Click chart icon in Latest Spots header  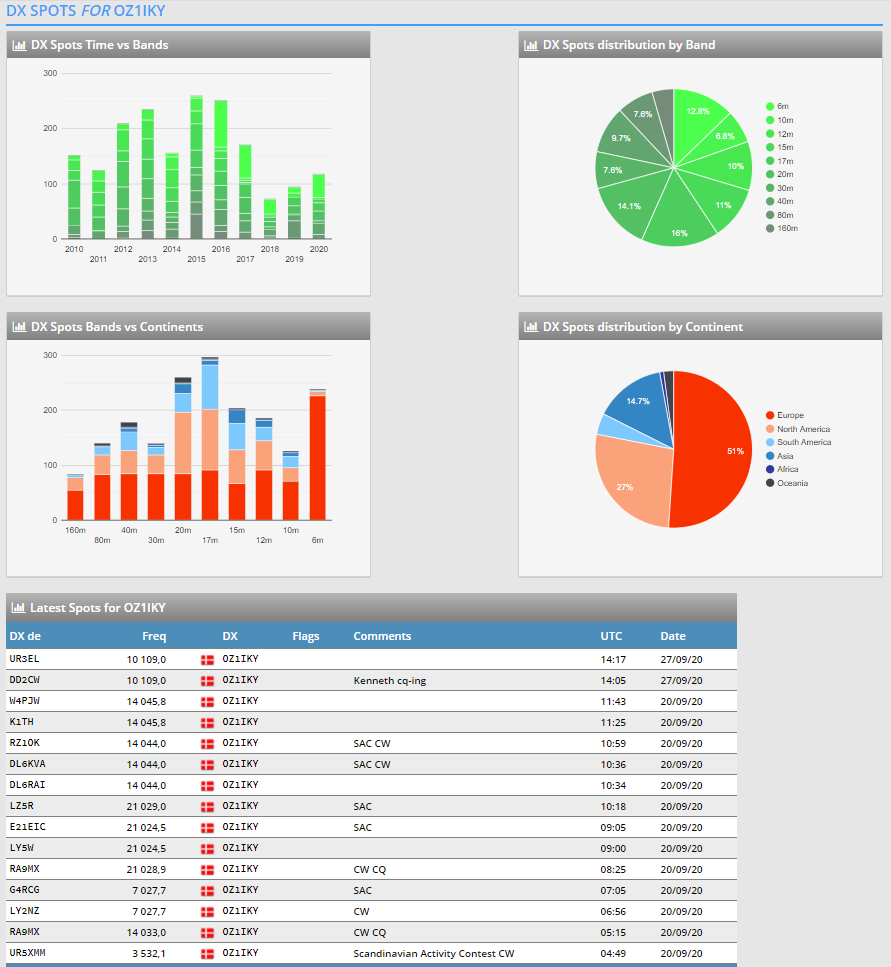(x=19, y=608)
